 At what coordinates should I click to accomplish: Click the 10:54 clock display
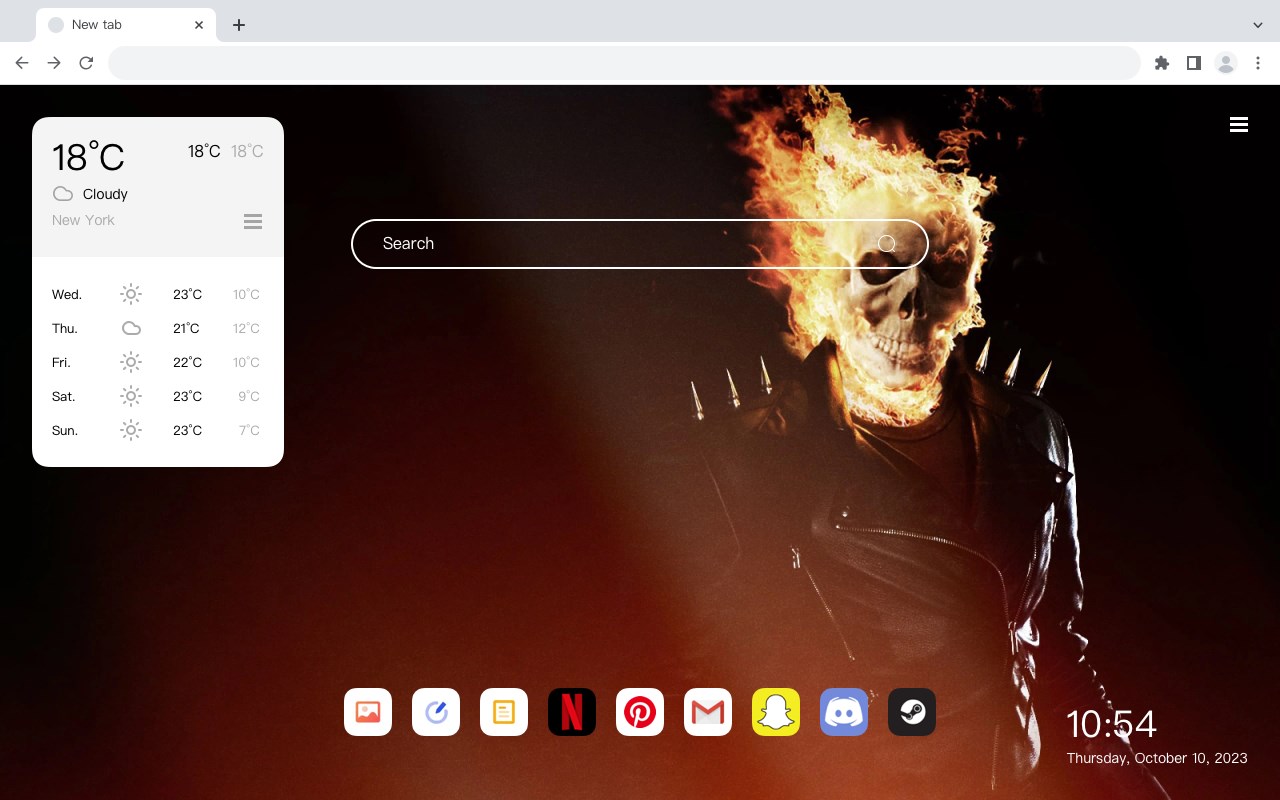1111,724
